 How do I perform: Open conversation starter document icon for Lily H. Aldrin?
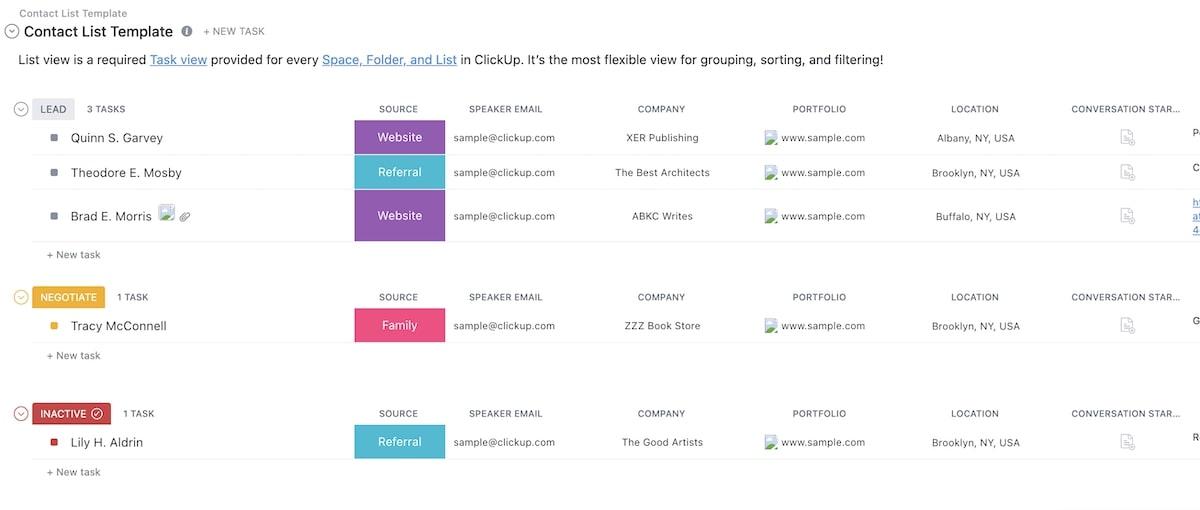click(x=1127, y=442)
